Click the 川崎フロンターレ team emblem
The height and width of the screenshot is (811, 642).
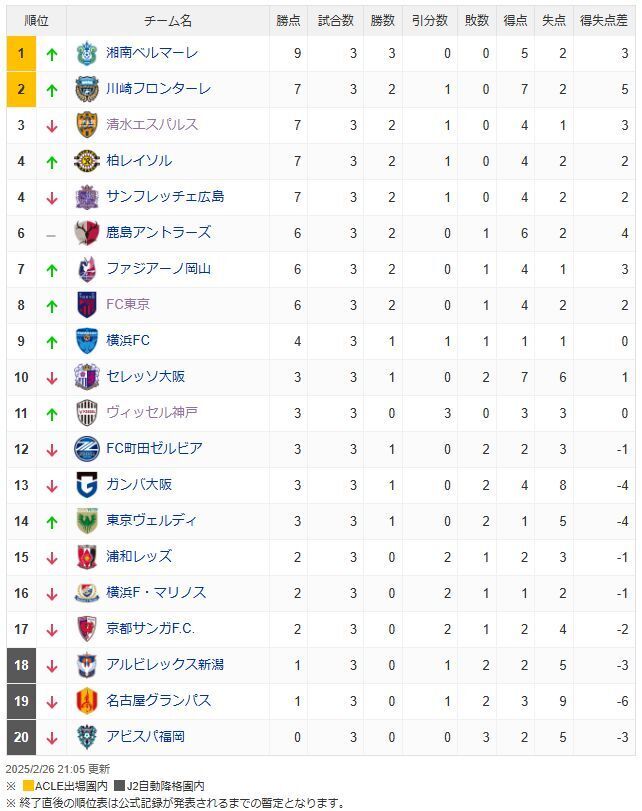point(86,89)
